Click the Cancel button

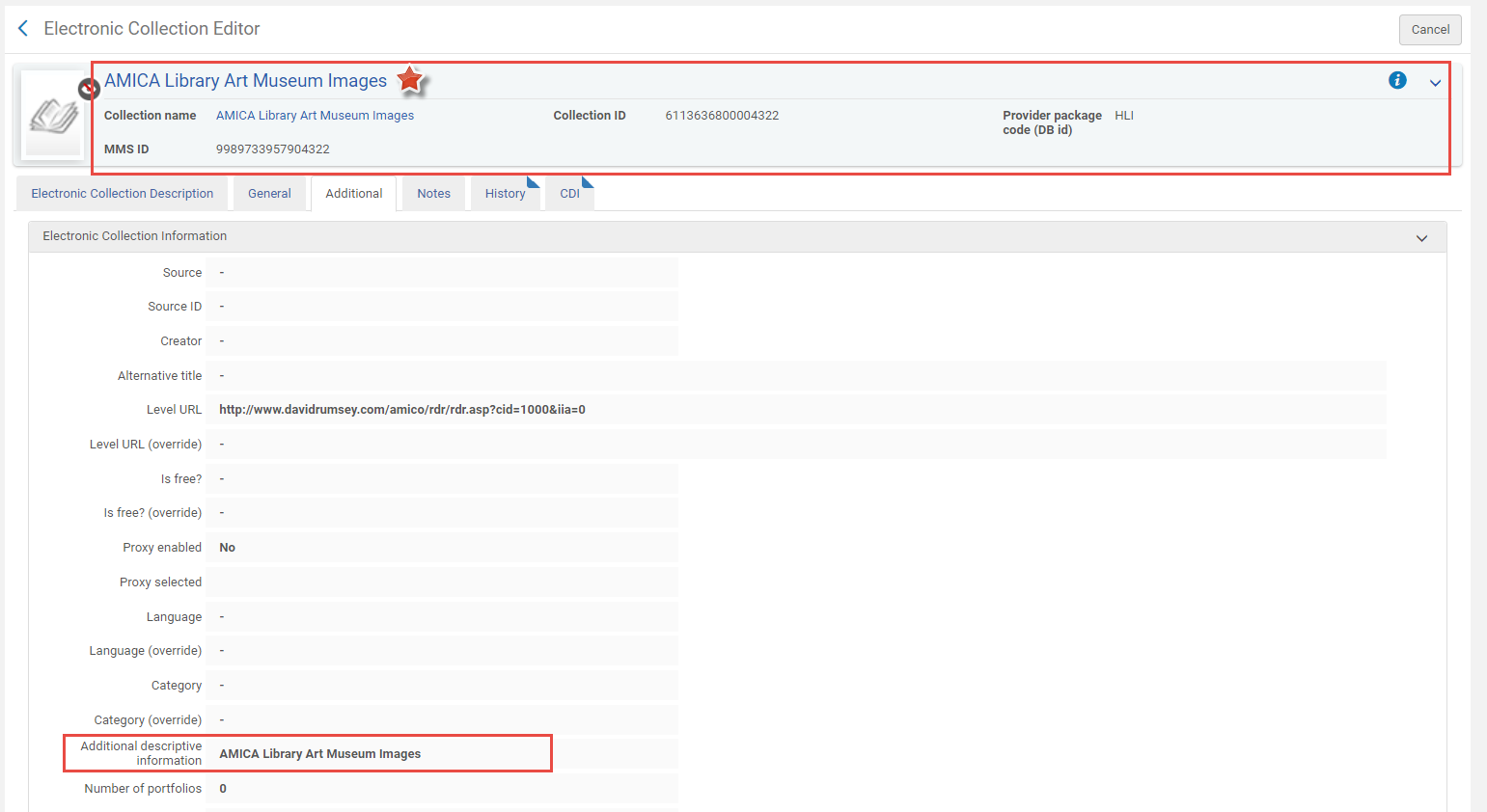[1430, 30]
